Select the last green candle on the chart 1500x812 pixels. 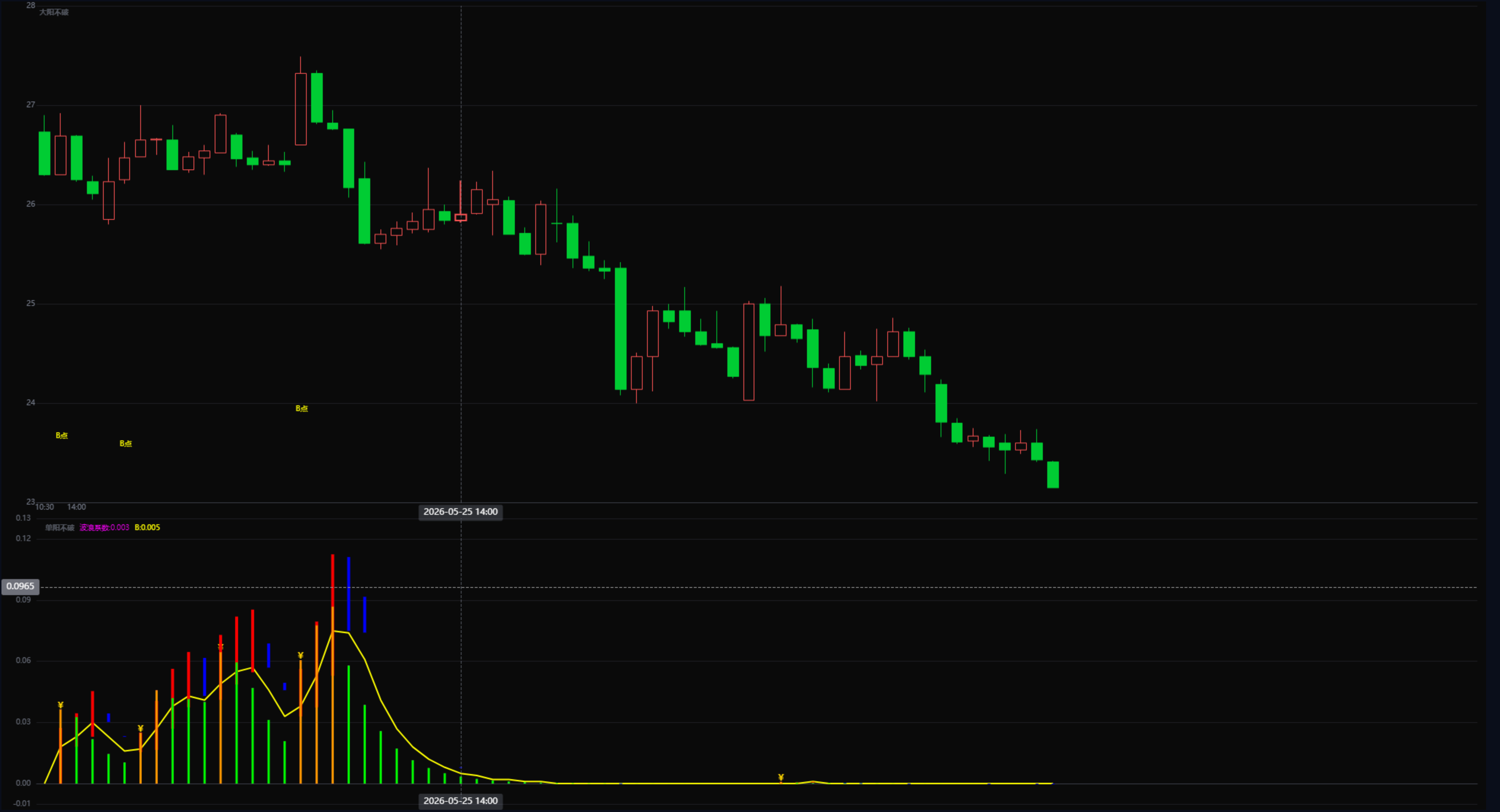[1053, 474]
